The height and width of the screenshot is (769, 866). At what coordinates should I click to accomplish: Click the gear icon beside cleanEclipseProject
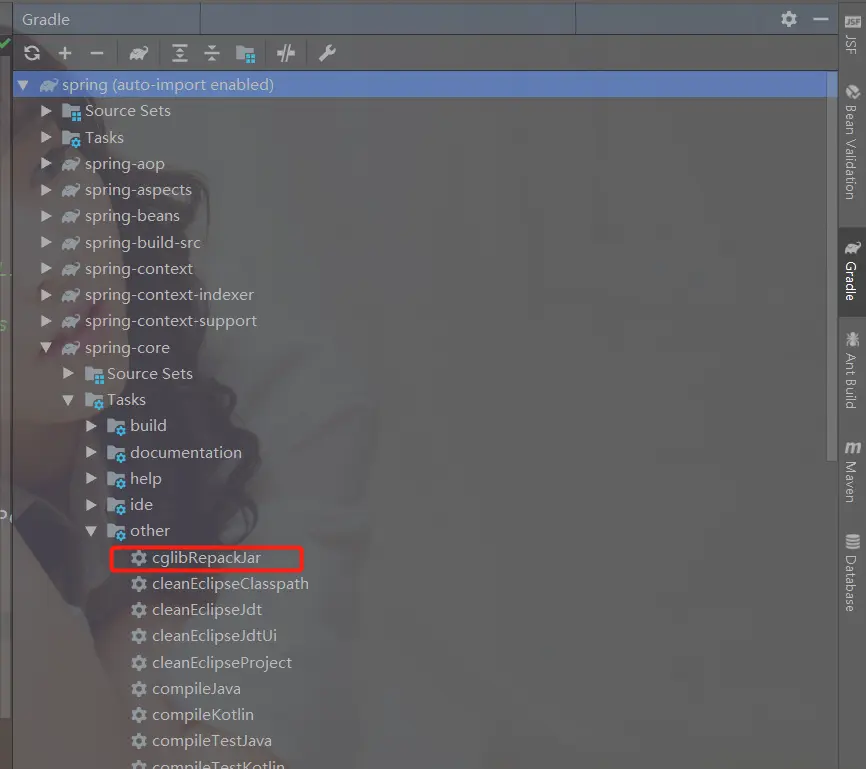139,662
